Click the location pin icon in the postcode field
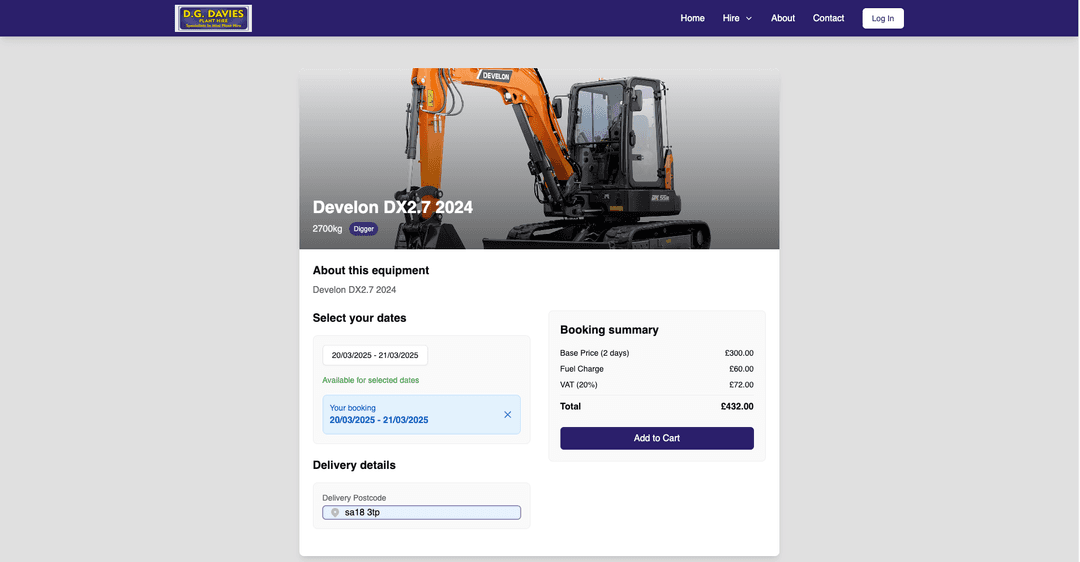Viewport: 1080px width, 562px height. pos(335,512)
